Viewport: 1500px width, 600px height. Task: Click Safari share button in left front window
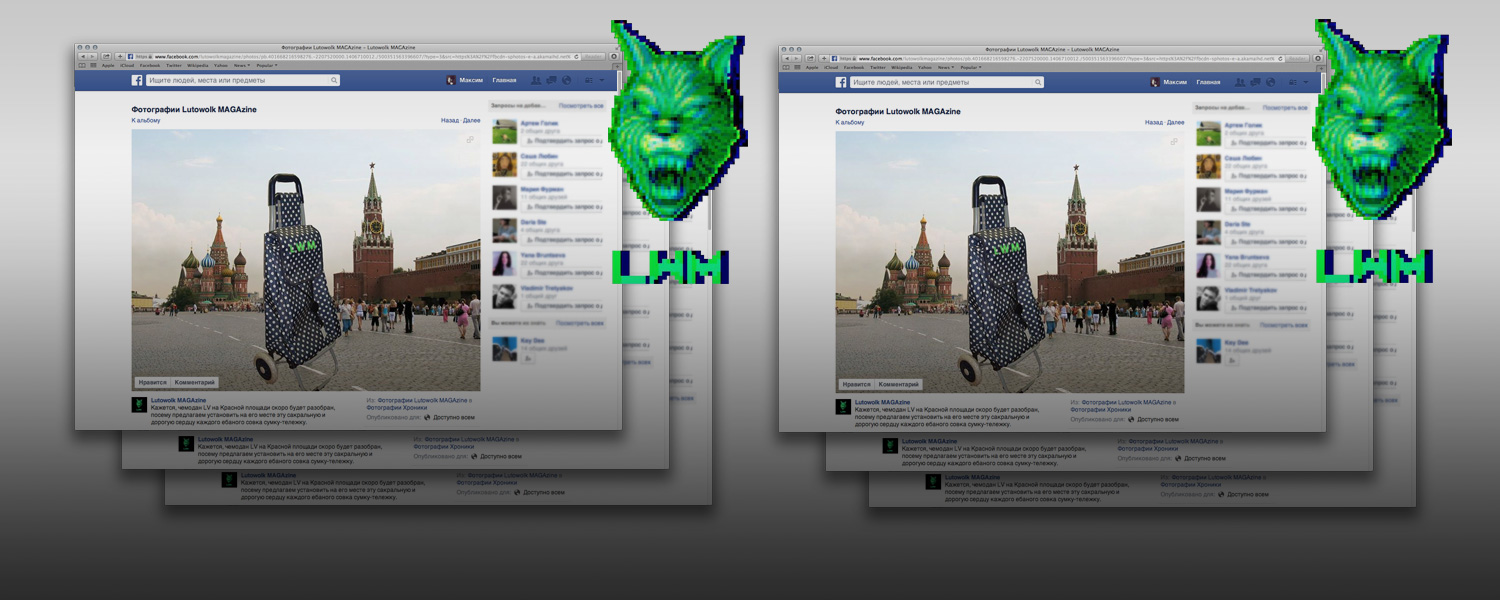point(107,57)
